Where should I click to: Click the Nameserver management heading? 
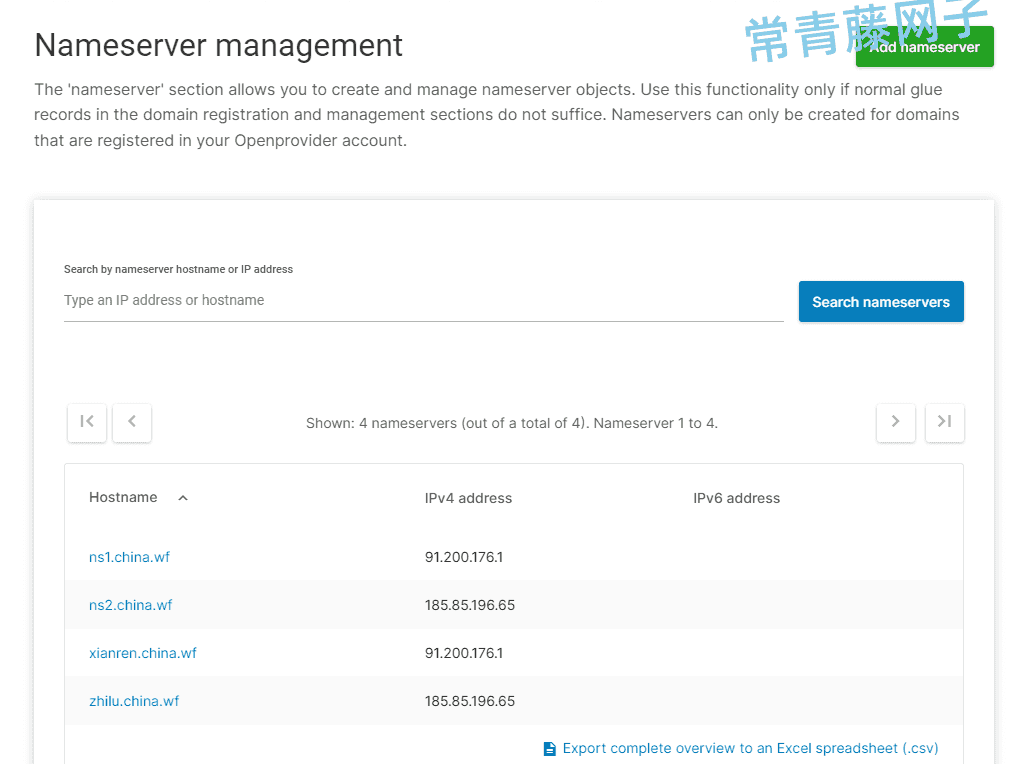click(218, 45)
